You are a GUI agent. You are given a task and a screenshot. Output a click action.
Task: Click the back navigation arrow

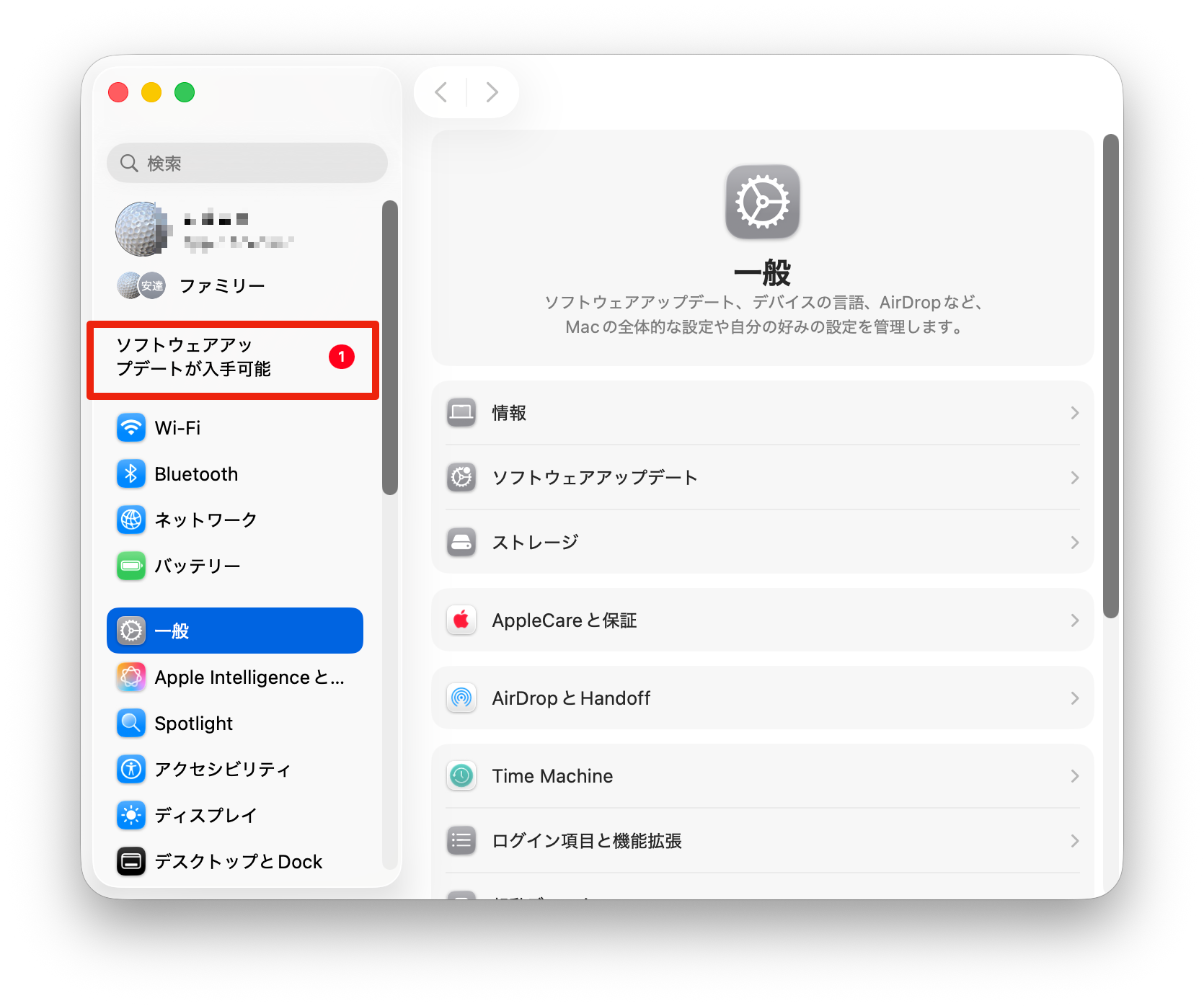[x=441, y=92]
